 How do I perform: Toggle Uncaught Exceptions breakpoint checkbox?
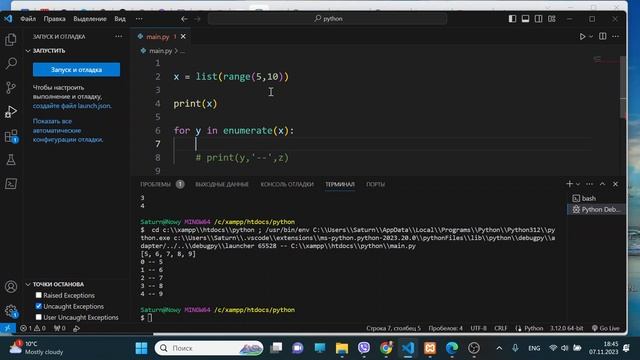(x=38, y=306)
